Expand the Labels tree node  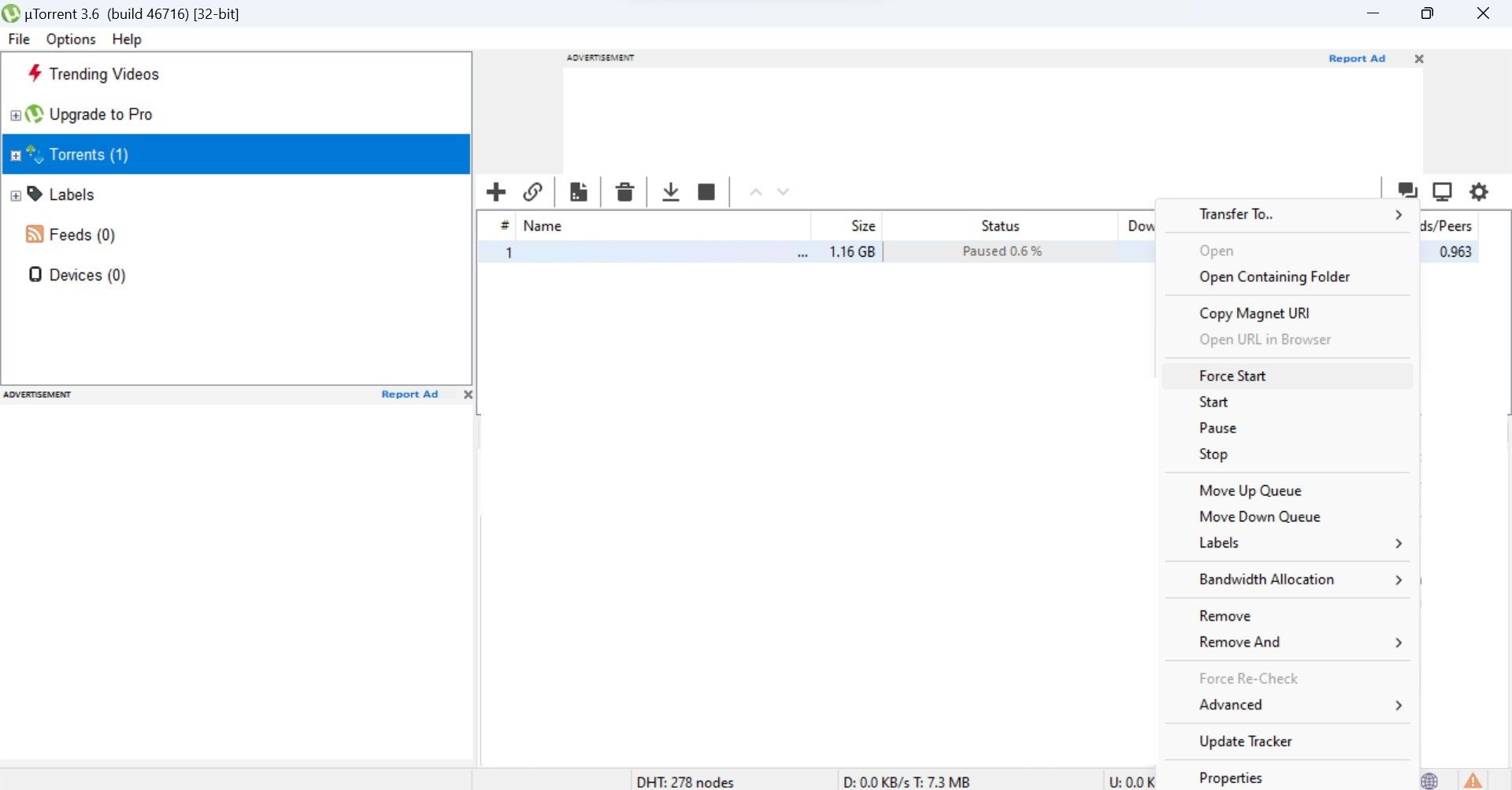(16, 195)
